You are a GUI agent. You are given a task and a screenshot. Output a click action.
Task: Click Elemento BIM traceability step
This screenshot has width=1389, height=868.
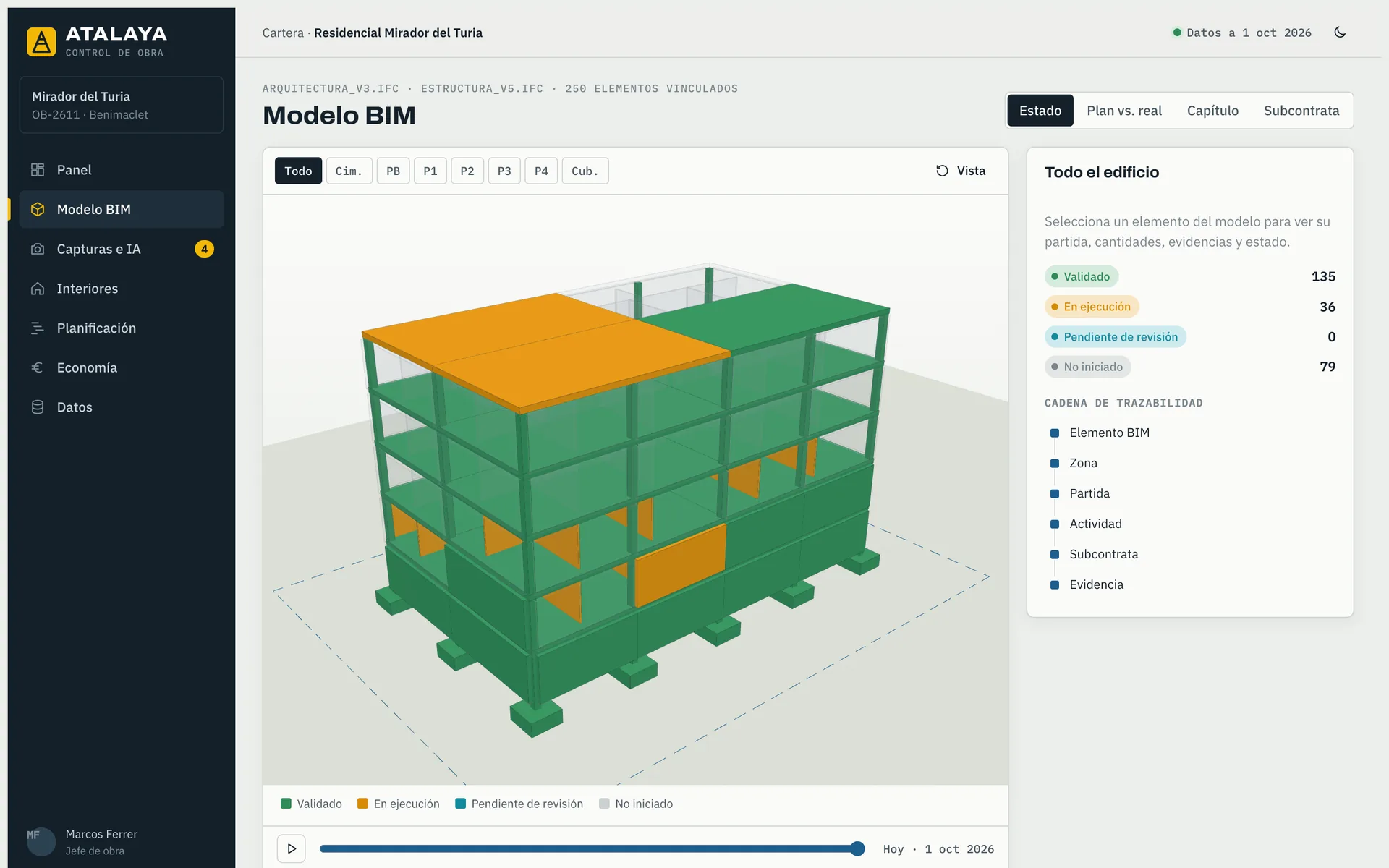1109,433
